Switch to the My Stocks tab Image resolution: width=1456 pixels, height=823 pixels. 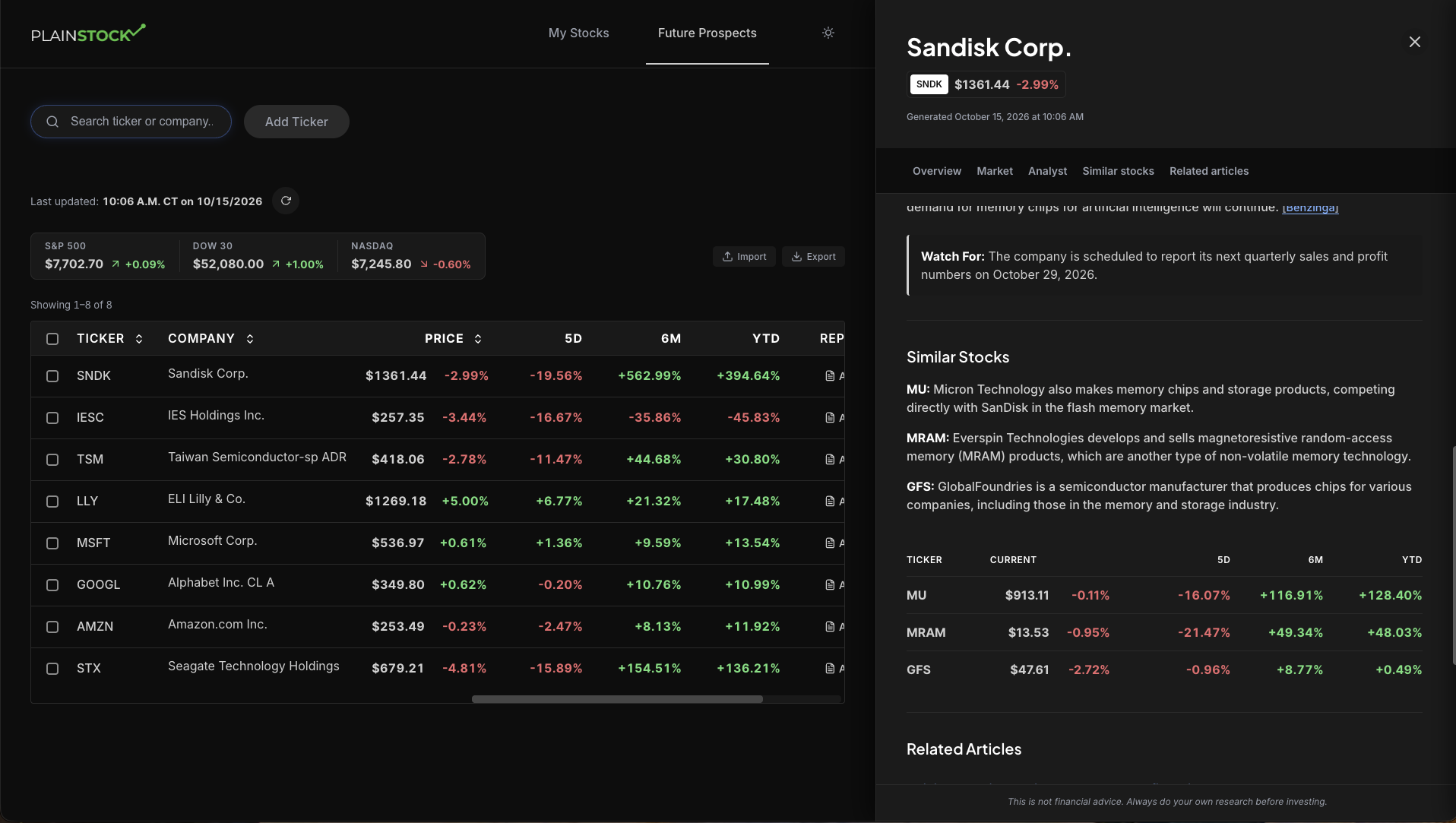coord(578,33)
